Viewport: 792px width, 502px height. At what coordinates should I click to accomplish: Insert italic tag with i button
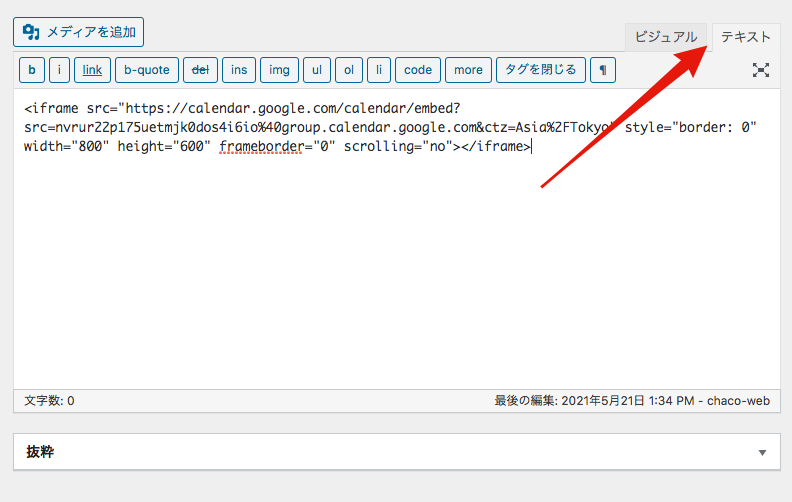pyautogui.click(x=59, y=70)
